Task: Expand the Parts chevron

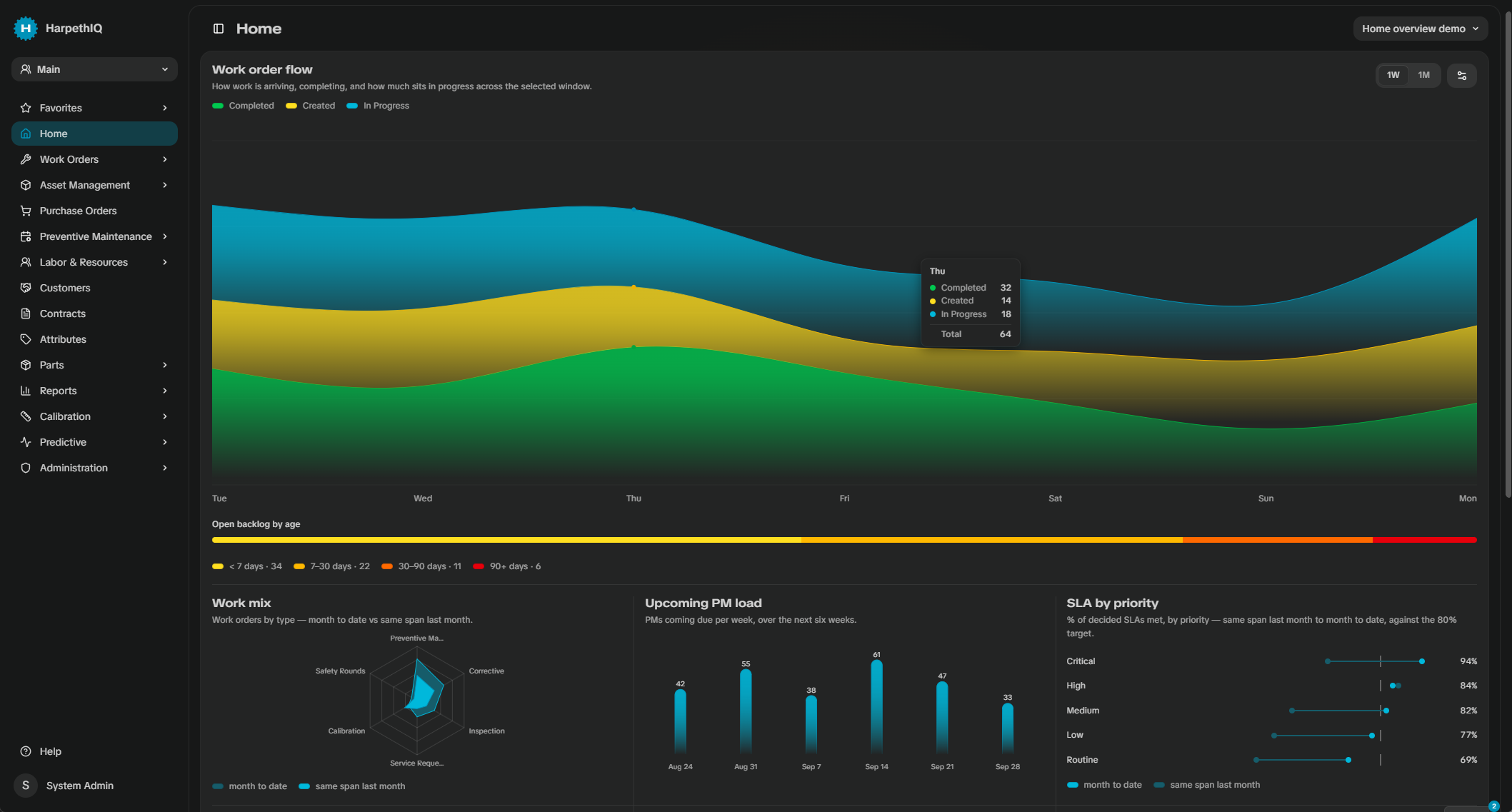Action: 165,365
